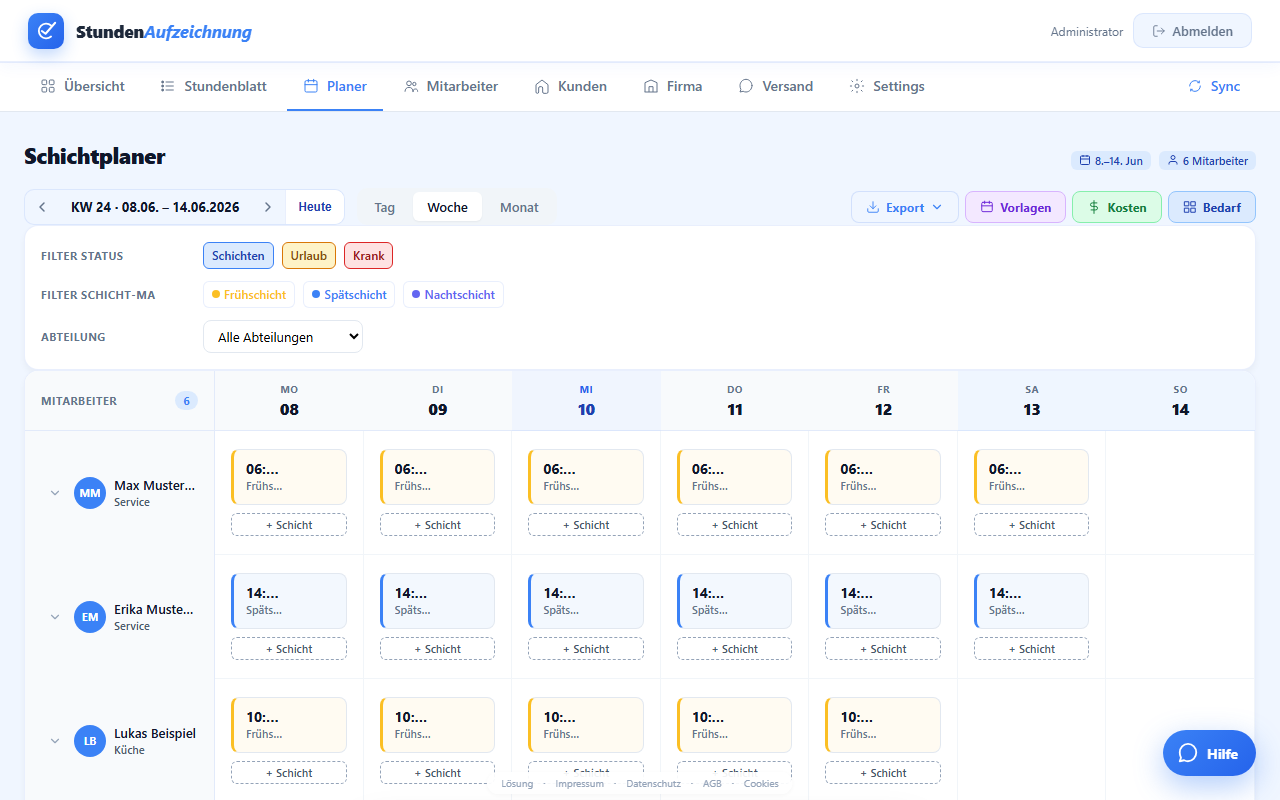Open Vorlagen templates
1280x800 pixels.
(1015, 207)
